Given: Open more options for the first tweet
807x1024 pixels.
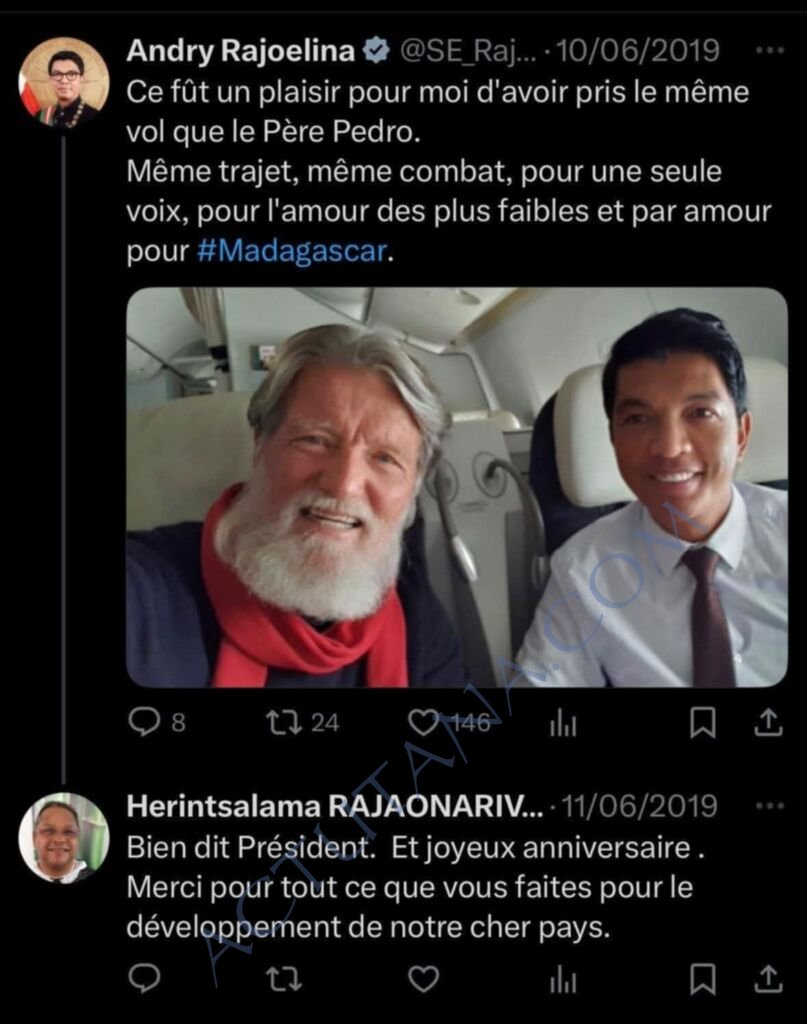Looking at the screenshot, I should [768, 50].
